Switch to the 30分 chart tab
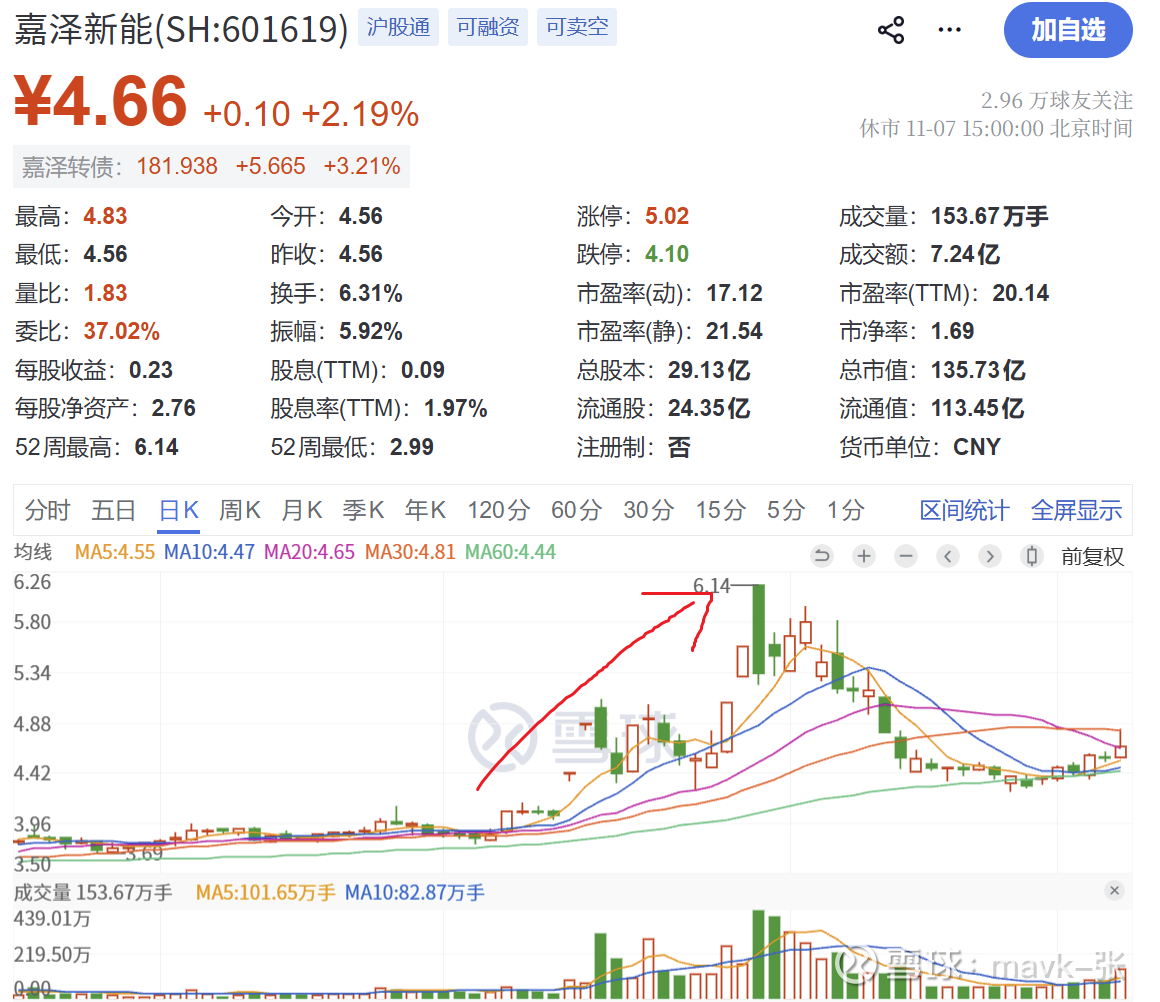 [x=648, y=510]
